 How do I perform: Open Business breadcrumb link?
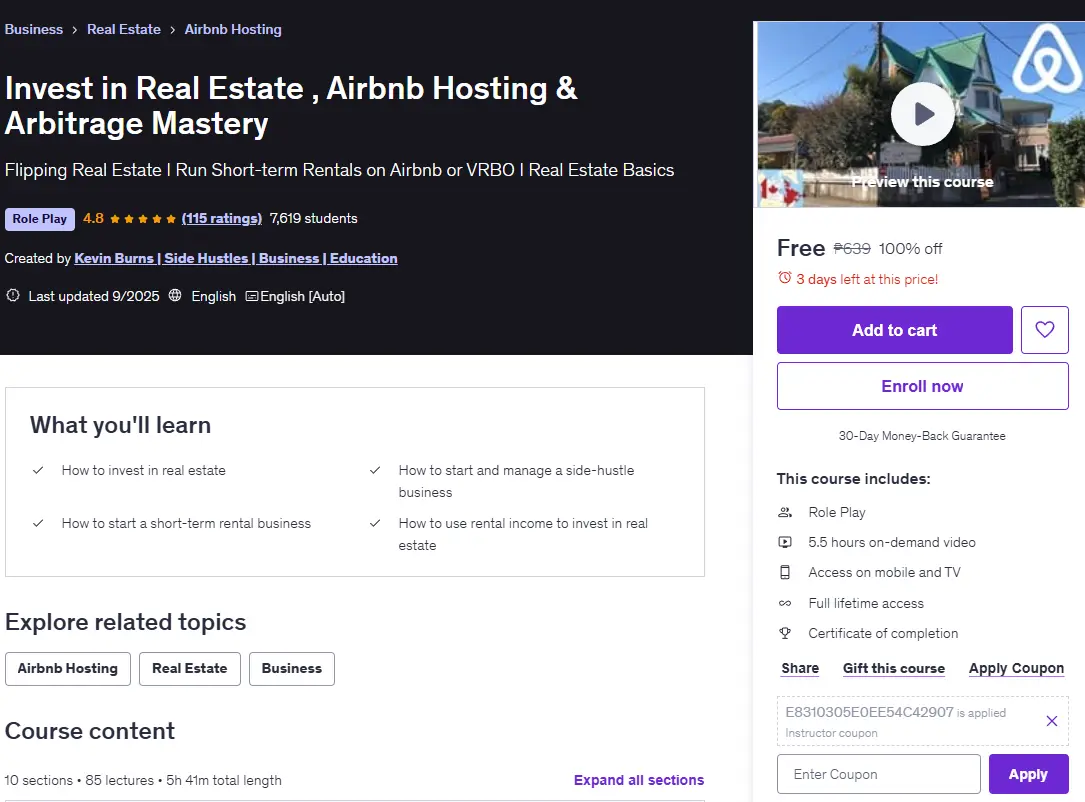coord(33,29)
